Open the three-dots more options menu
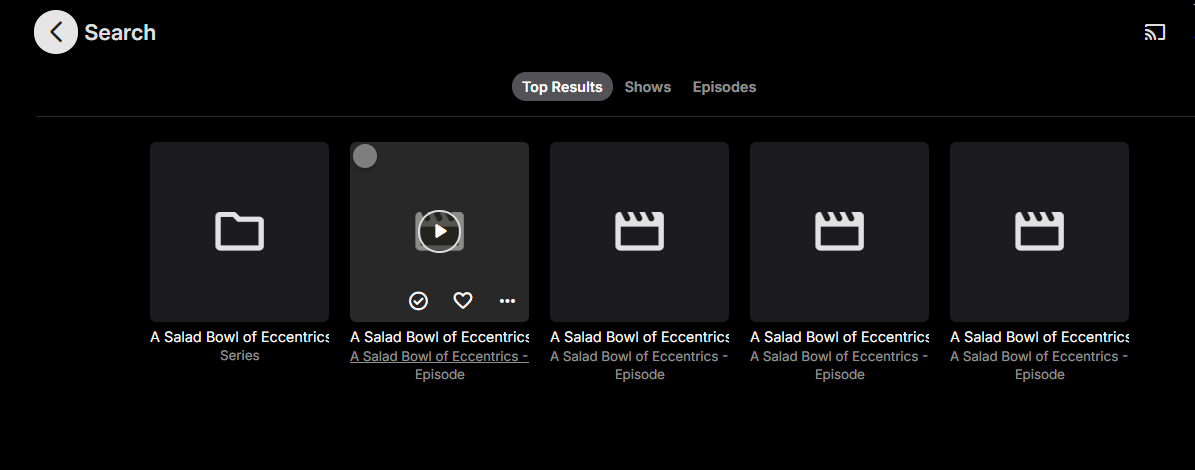Screen dimensions: 1195x470 click(507, 300)
